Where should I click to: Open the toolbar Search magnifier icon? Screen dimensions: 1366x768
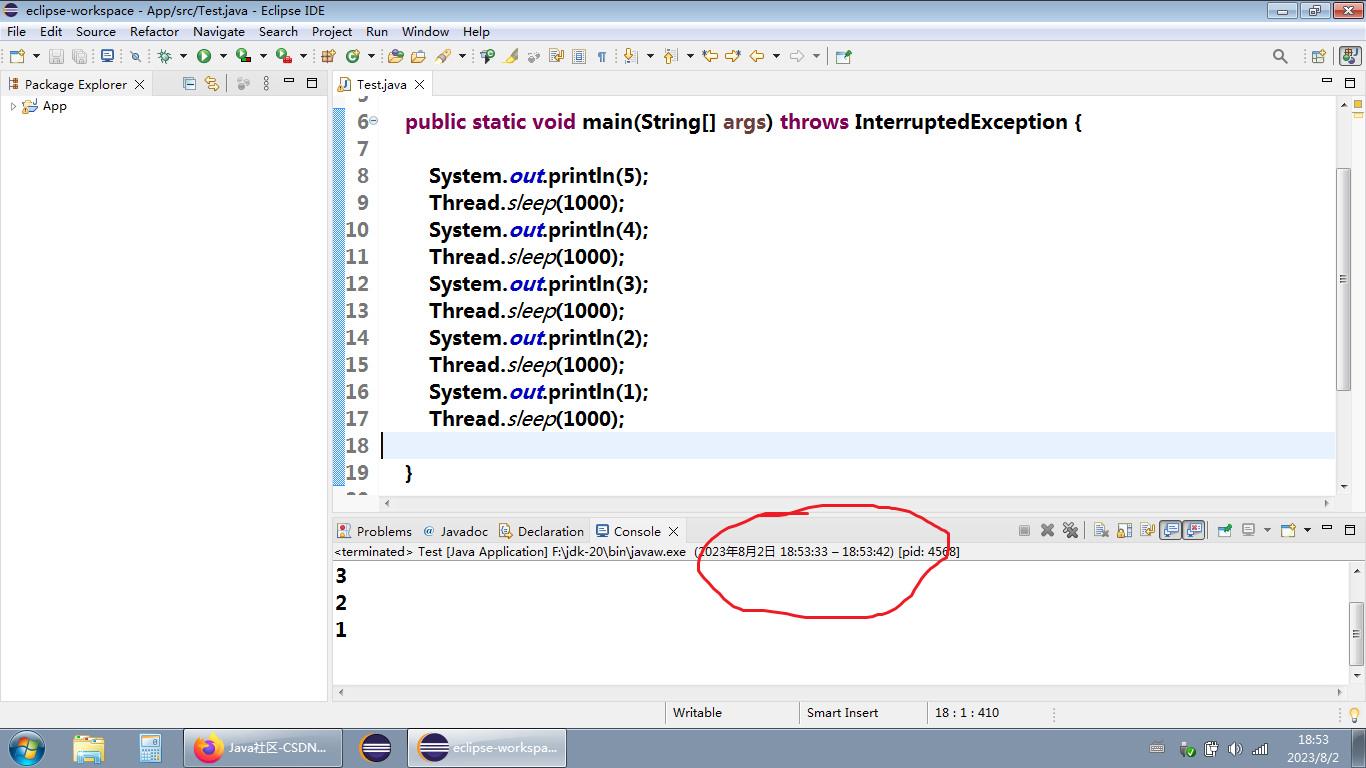pos(1280,57)
